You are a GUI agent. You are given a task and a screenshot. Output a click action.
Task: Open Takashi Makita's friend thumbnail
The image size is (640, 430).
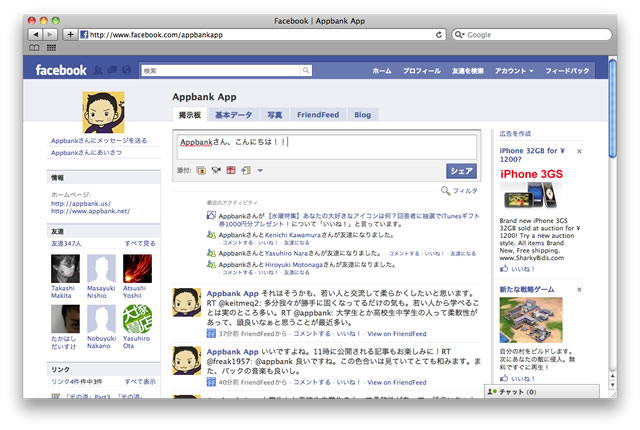(65, 268)
